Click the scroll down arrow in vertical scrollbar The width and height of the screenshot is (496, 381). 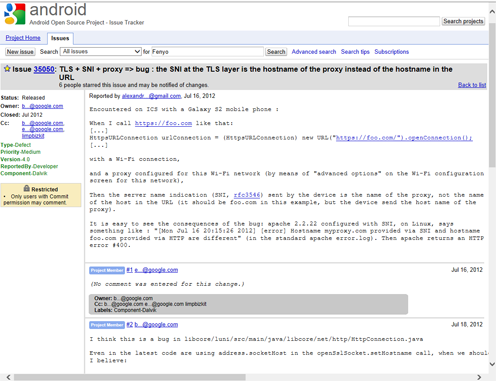(492, 364)
